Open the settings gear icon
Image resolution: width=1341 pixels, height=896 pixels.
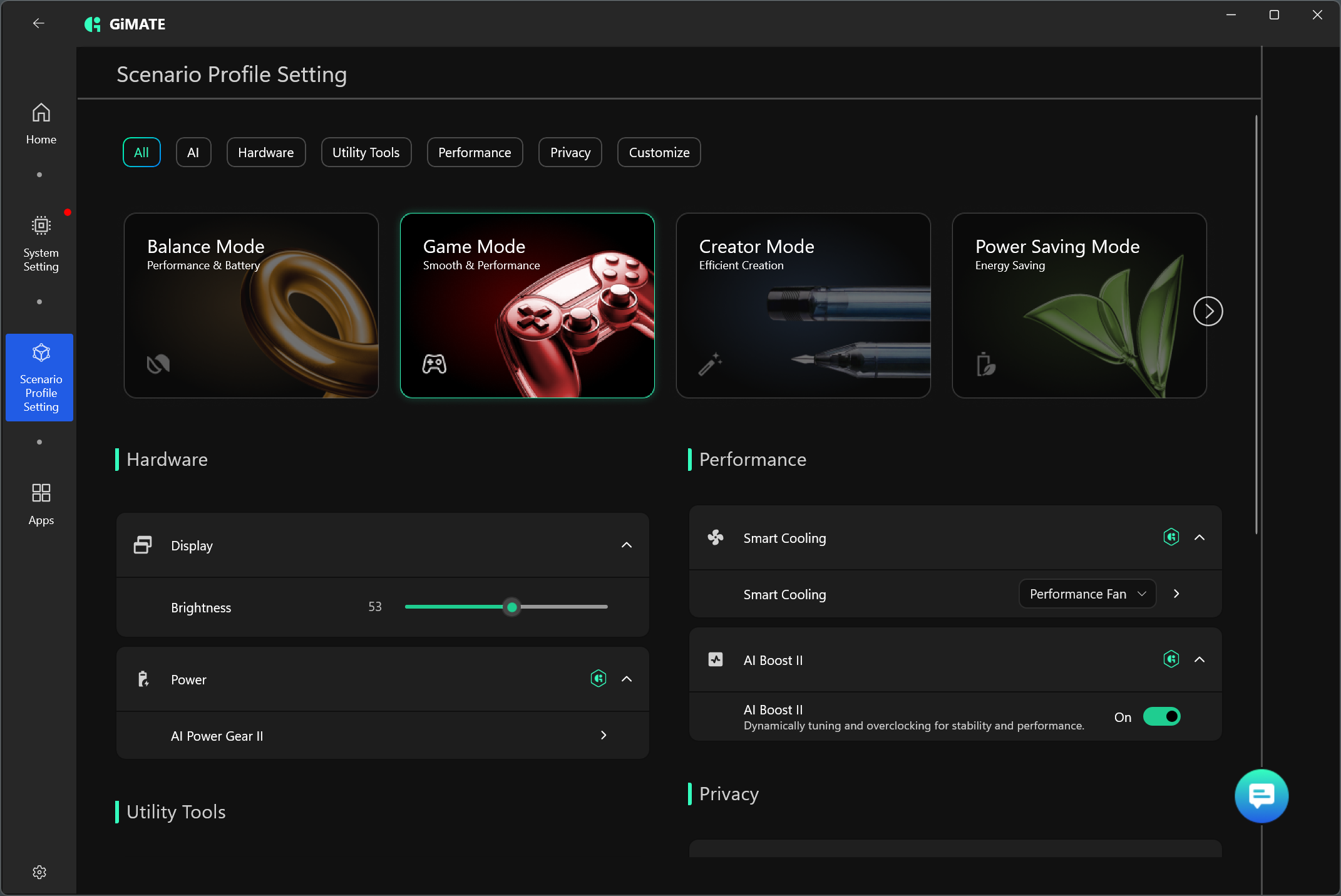pyautogui.click(x=39, y=872)
